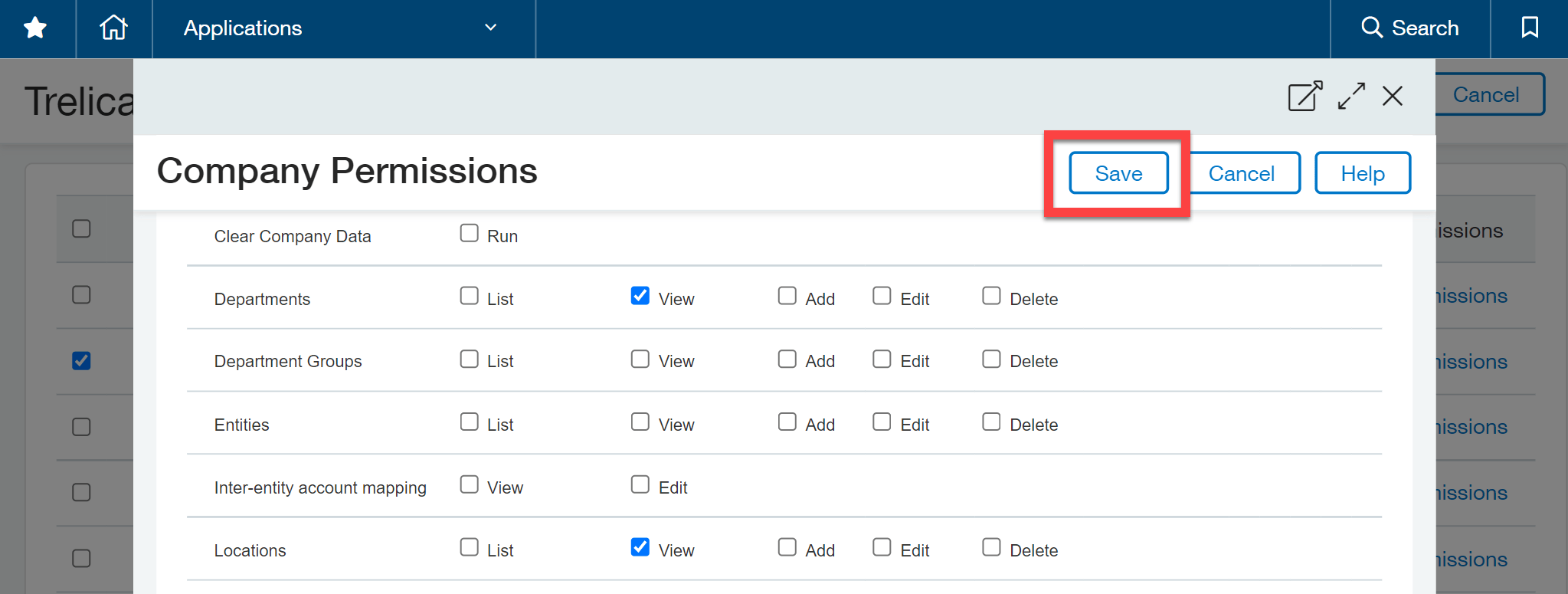Viewport: 1568px width, 594px height.
Task: Click the Search magnifier button
Action: coord(1409,28)
